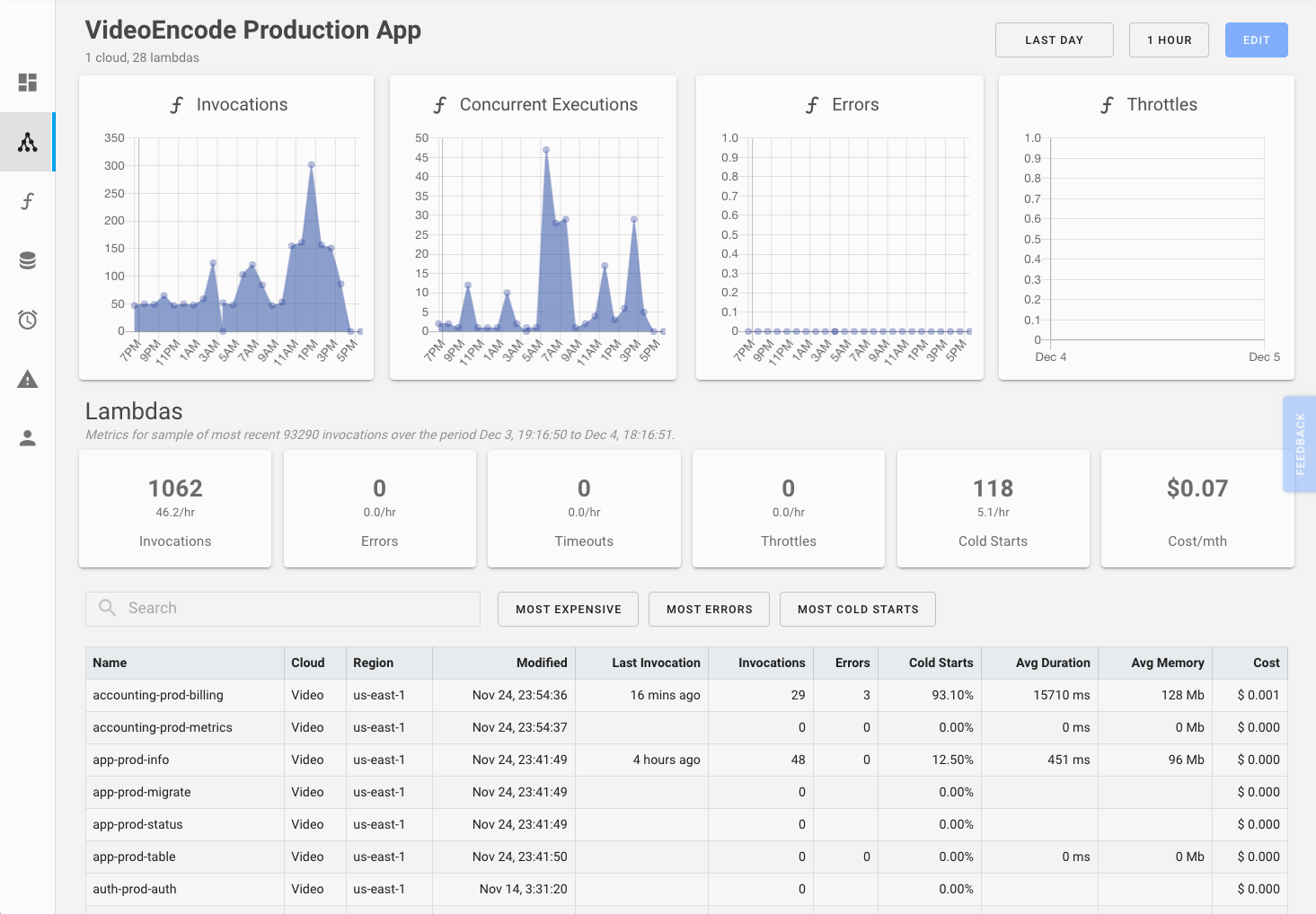1316x914 pixels.
Task: Click the 1062 Invocations summary card
Action: coord(175,508)
